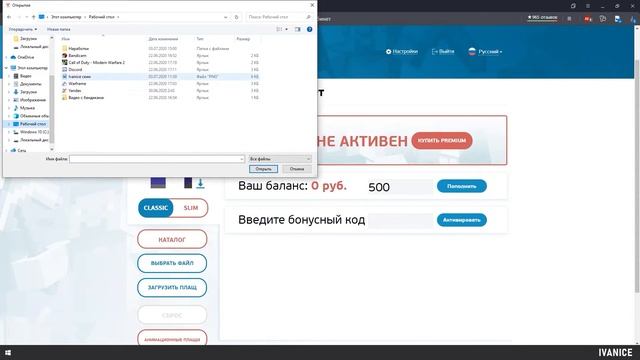Image resolution: width=640 pixels, height=360 pixels.
Task: Click the Open button in file dialog
Action: 263,169
